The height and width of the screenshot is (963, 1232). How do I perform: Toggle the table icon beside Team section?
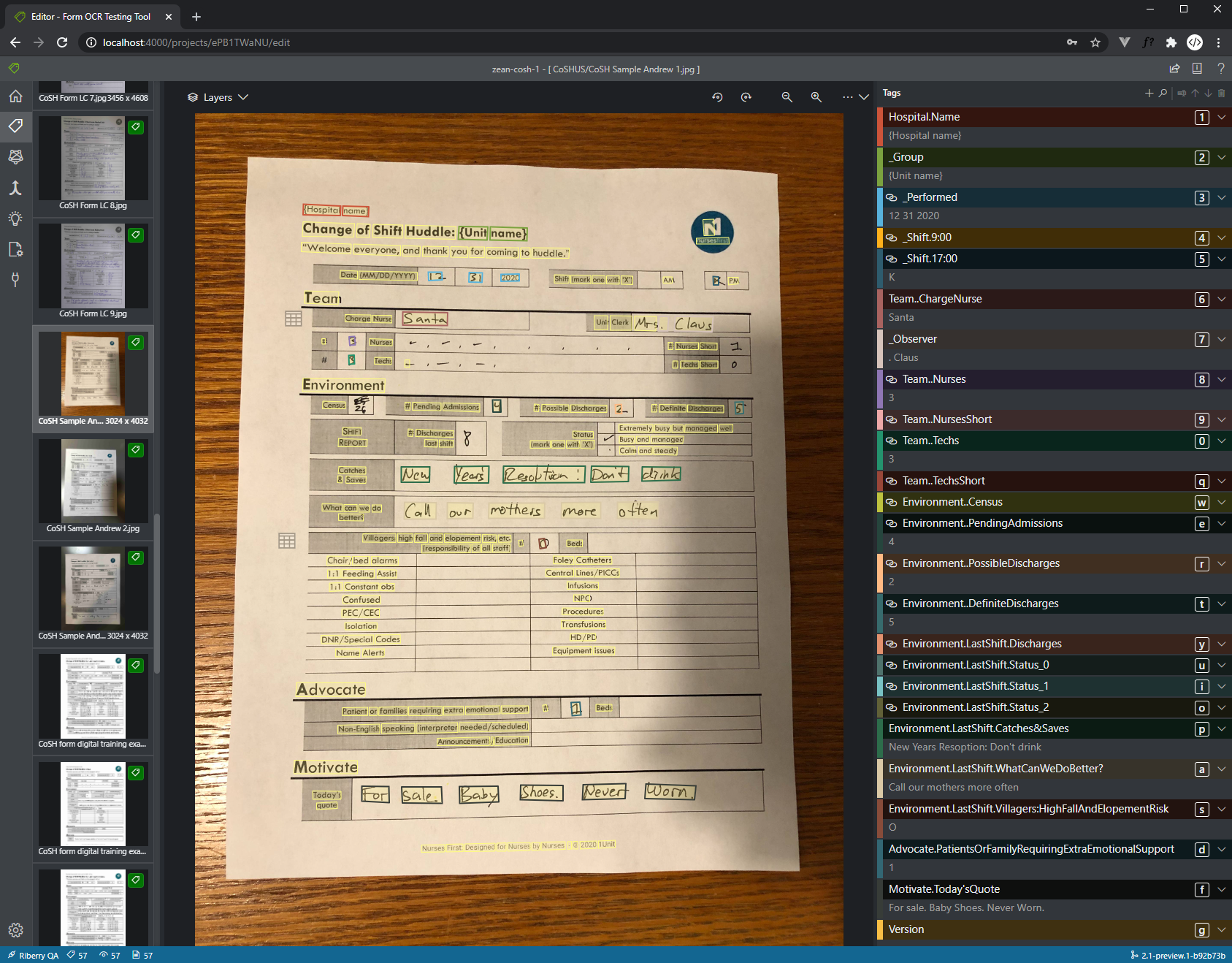(294, 319)
